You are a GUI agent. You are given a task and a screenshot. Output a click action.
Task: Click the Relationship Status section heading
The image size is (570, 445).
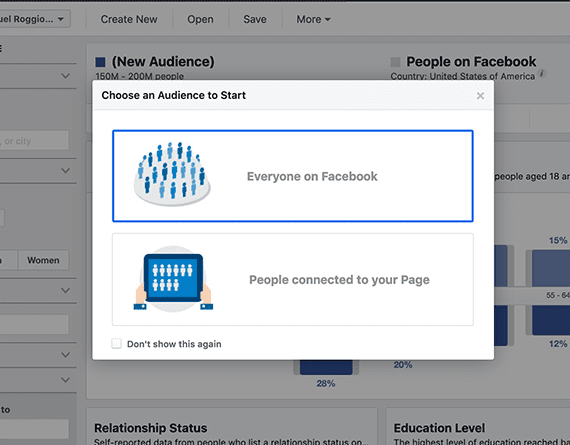(x=150, y=428)
